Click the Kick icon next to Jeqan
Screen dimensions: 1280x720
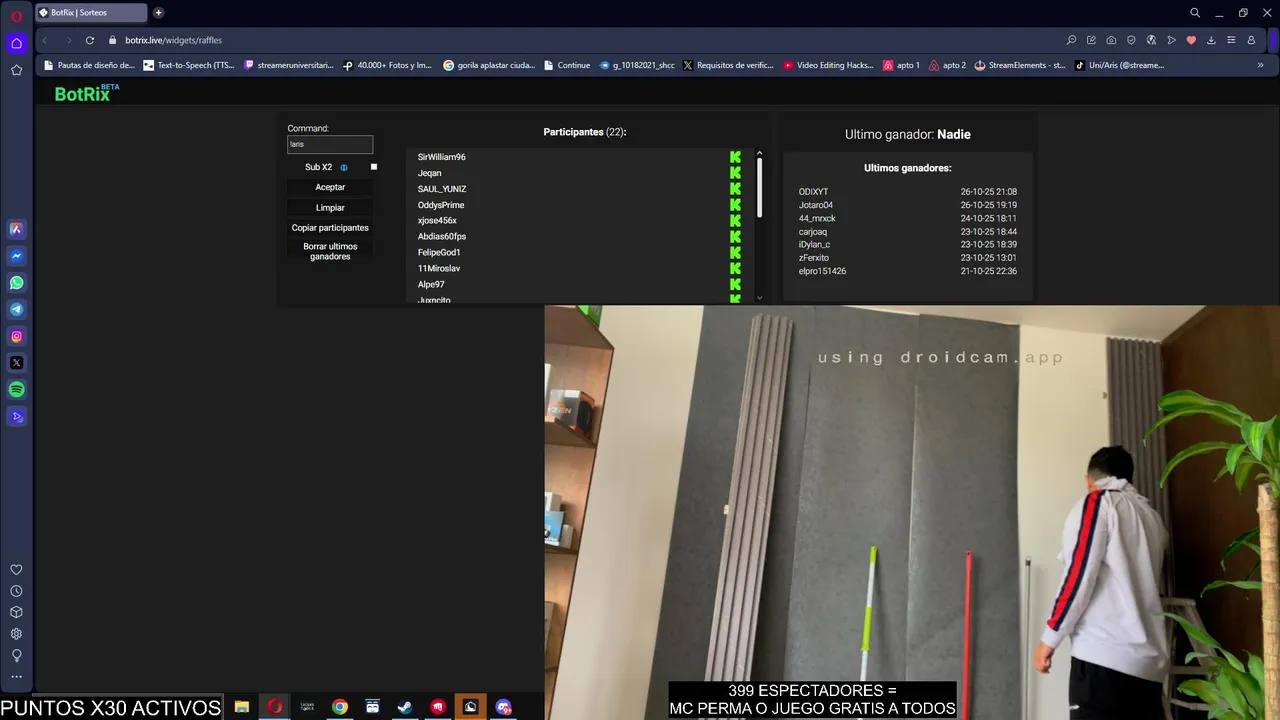[x=735, y=173]
